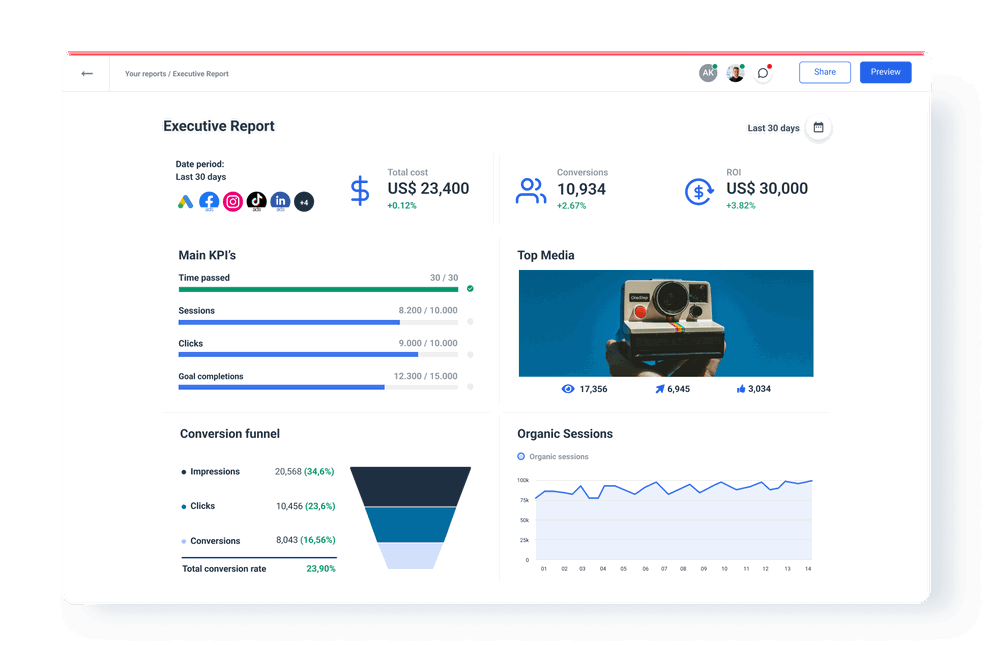
Task: Click the LinkedIn ads icon
Action: [281, 201]
